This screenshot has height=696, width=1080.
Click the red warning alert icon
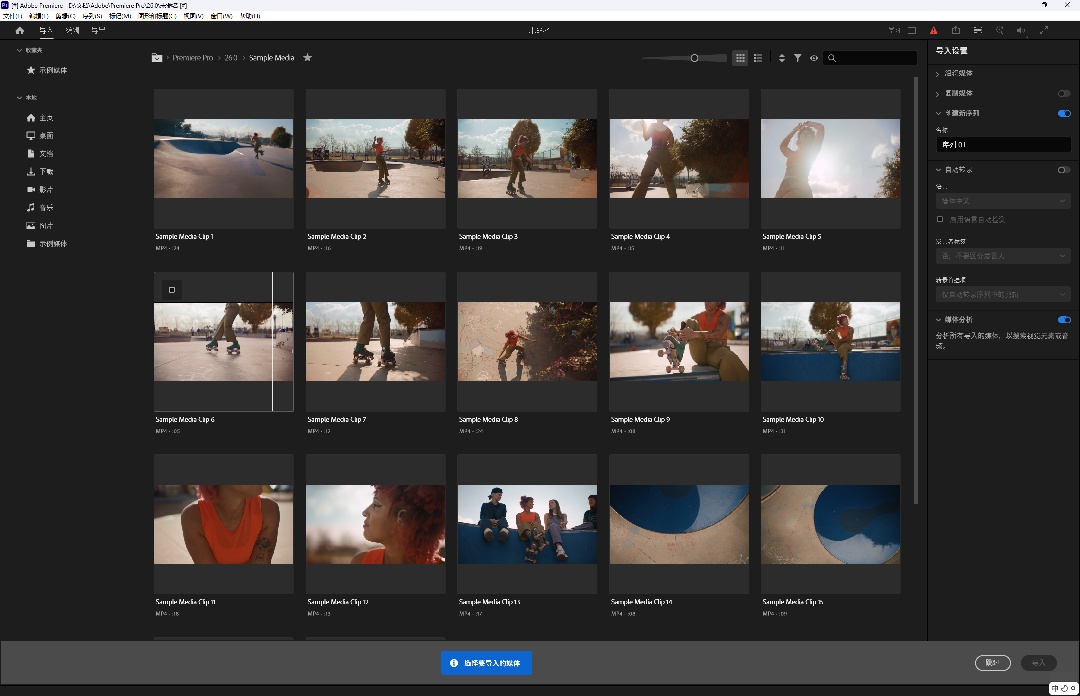pos(933,30)
